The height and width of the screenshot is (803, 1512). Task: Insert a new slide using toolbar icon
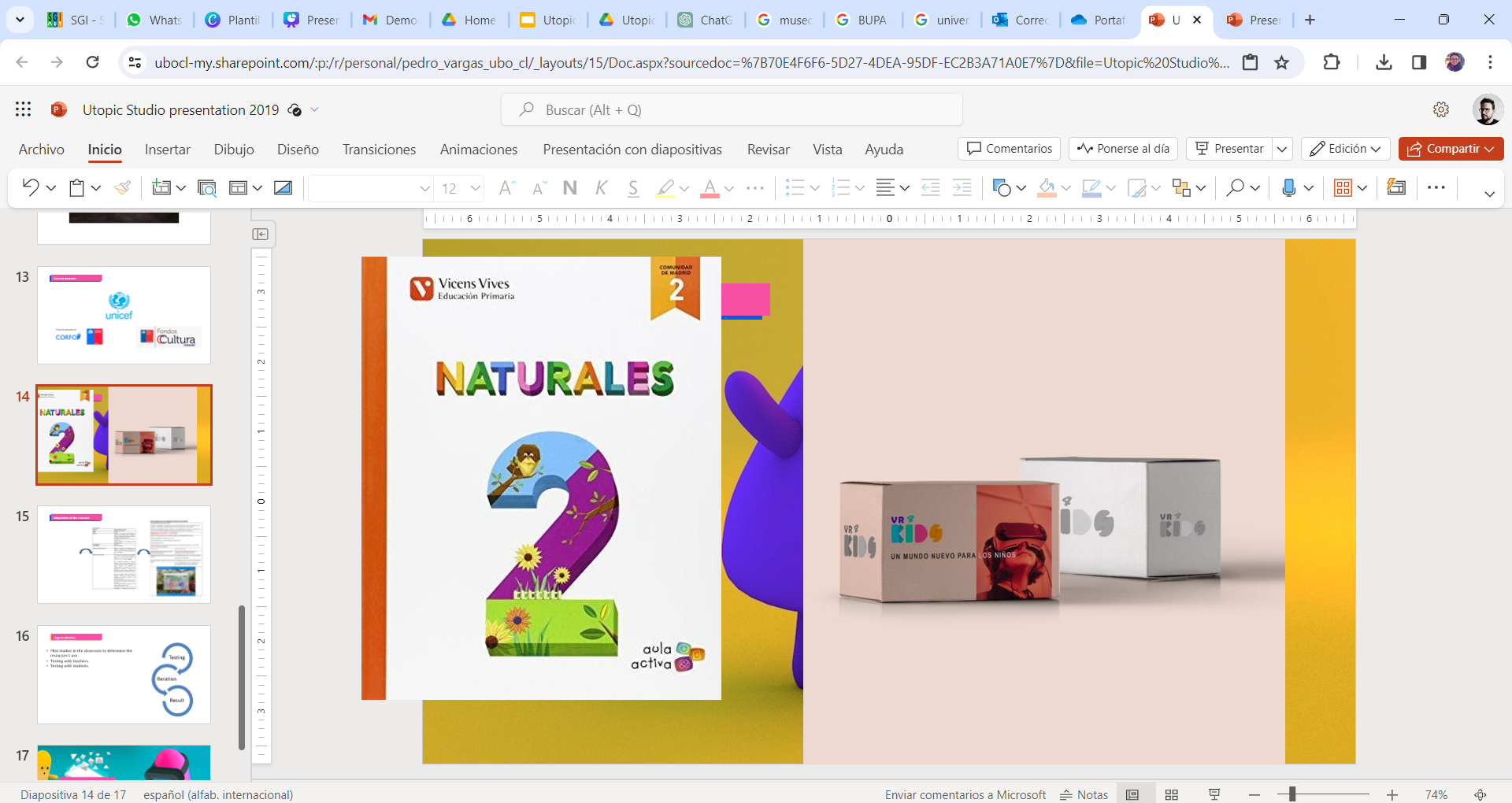click(x=161, y=187)
